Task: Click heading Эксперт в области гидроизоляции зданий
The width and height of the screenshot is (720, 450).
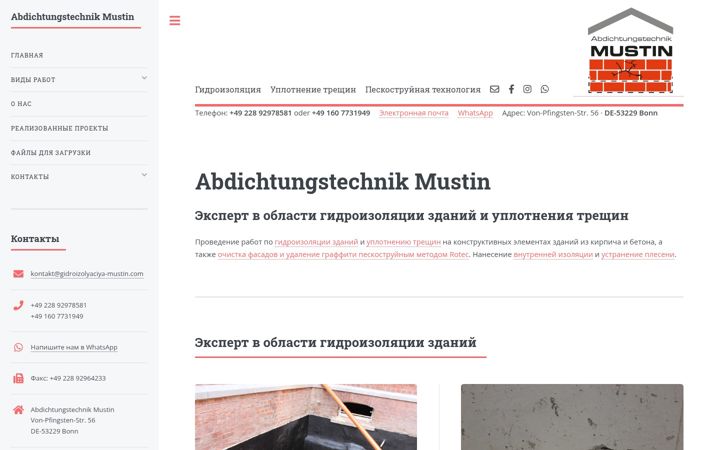Action: (x=335, y=343)
